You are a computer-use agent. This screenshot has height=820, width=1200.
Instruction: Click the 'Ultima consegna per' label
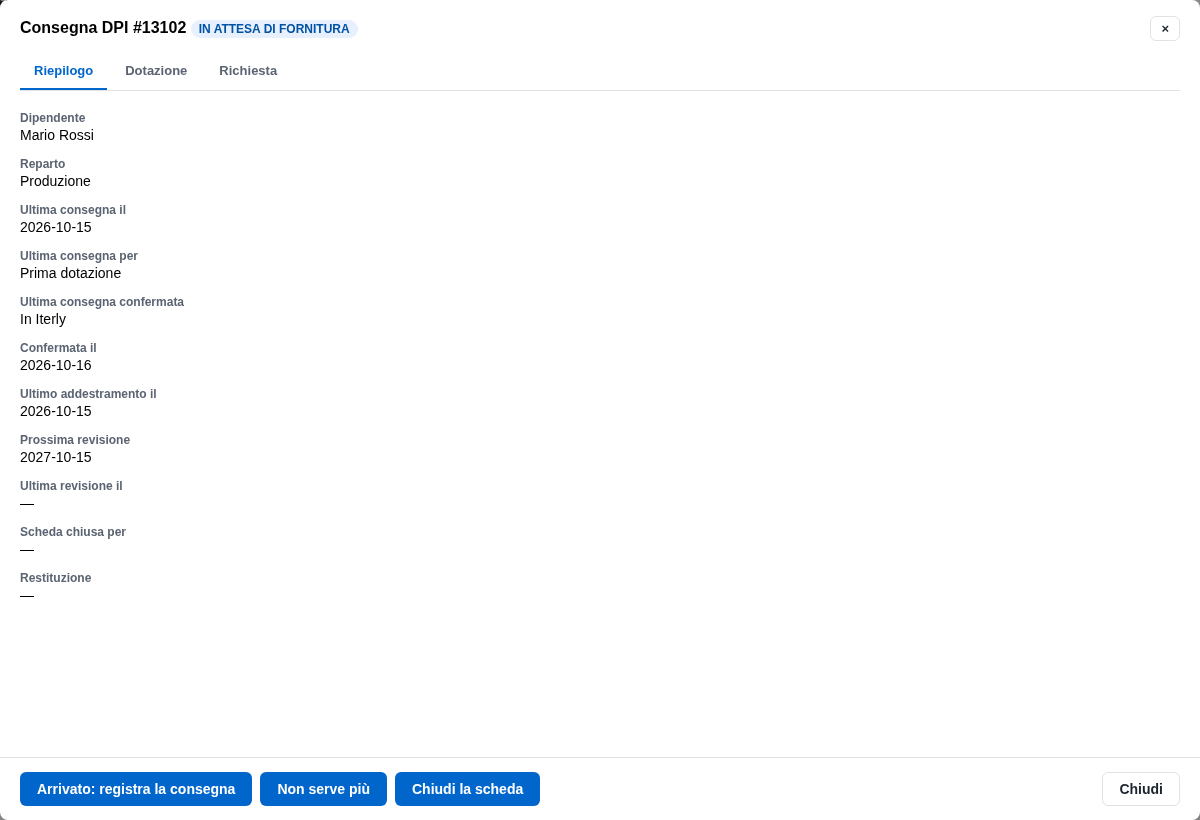pyautogui.click(x=79, y=256)
